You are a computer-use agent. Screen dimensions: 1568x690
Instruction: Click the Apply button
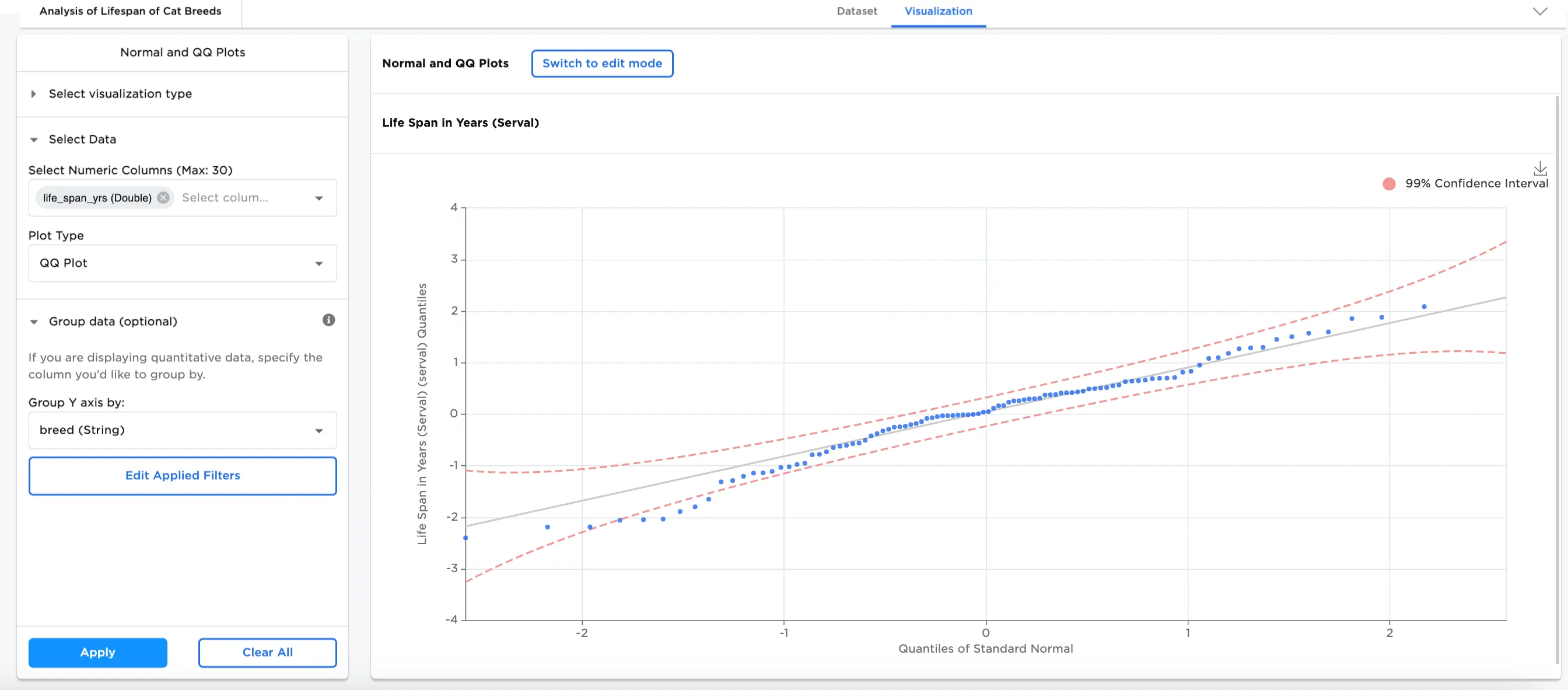pos(97,652)
